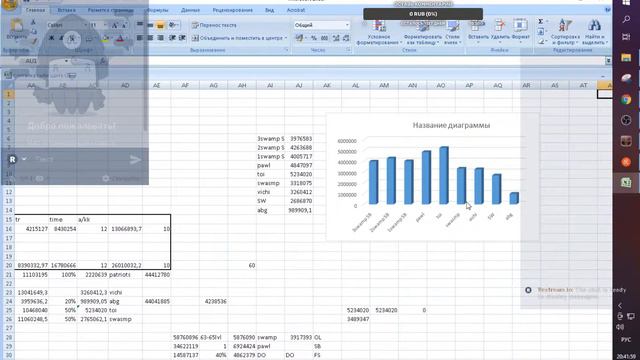Screen dimensions: 640x360
Task: Click the Fill down icon in editing group
Action: click(540, 31)
